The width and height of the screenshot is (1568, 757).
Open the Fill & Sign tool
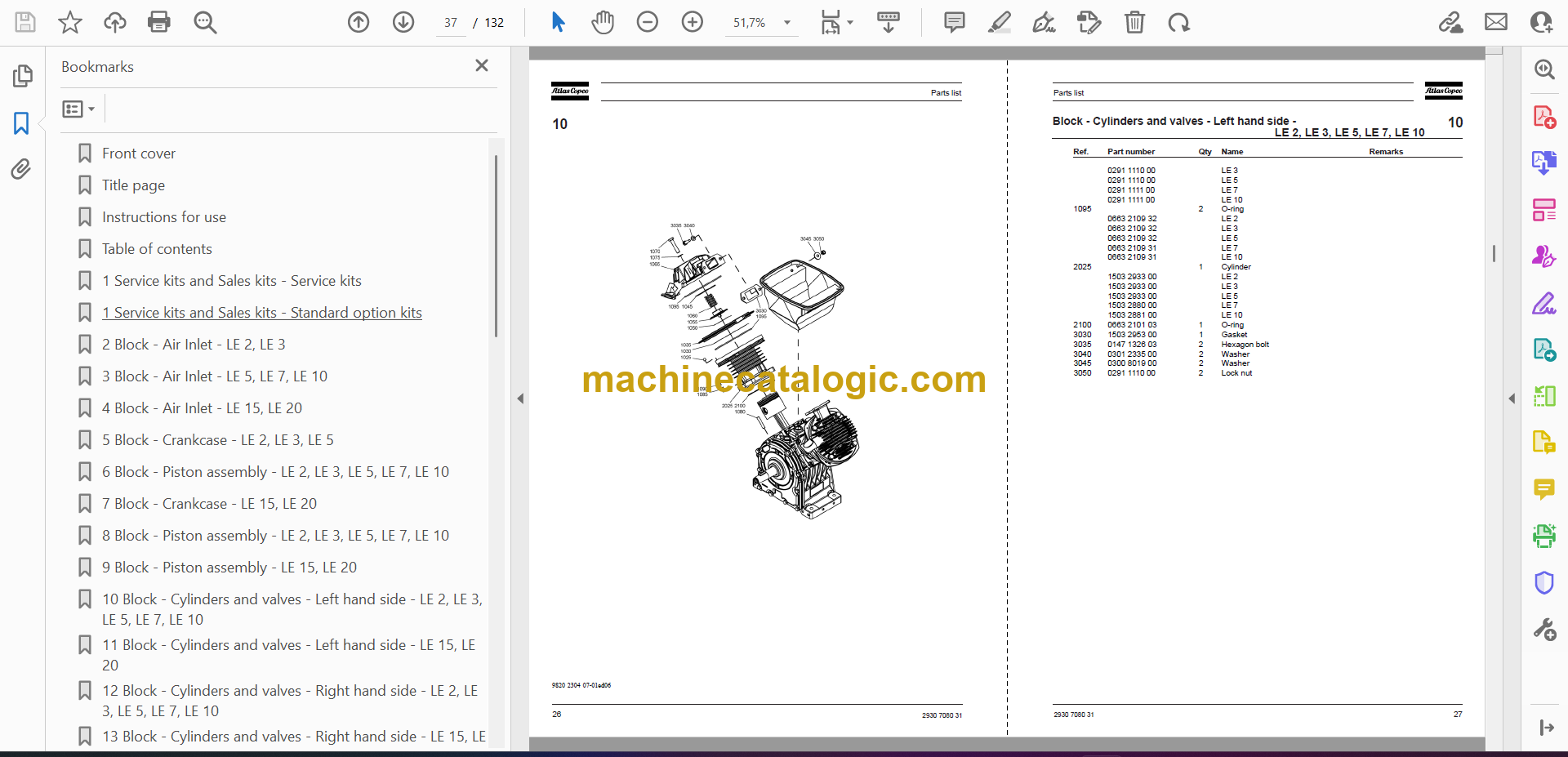click(1543, 304)
